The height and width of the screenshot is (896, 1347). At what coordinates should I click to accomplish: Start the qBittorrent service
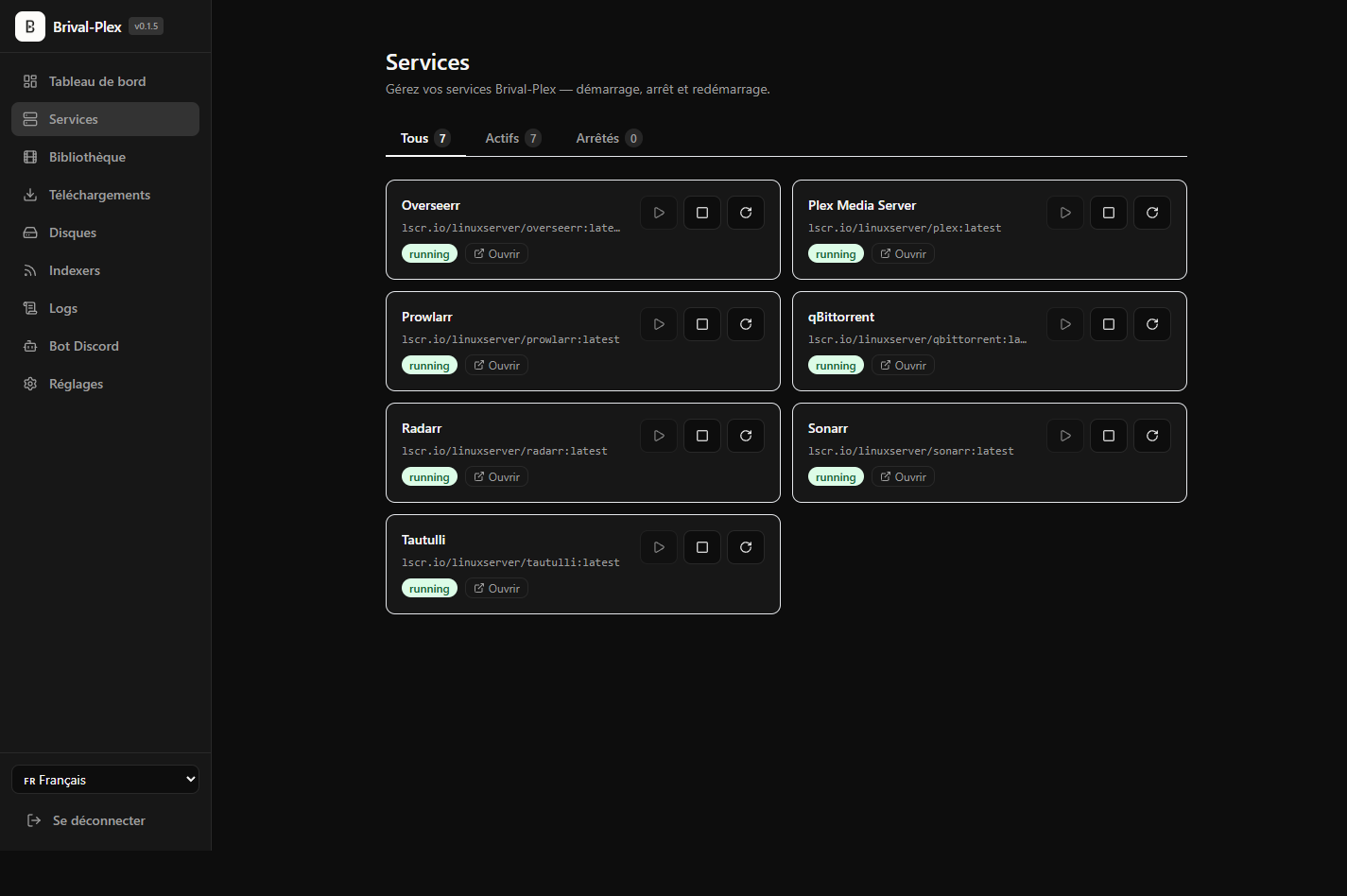pyautogui.click(x=1065, y=324)
